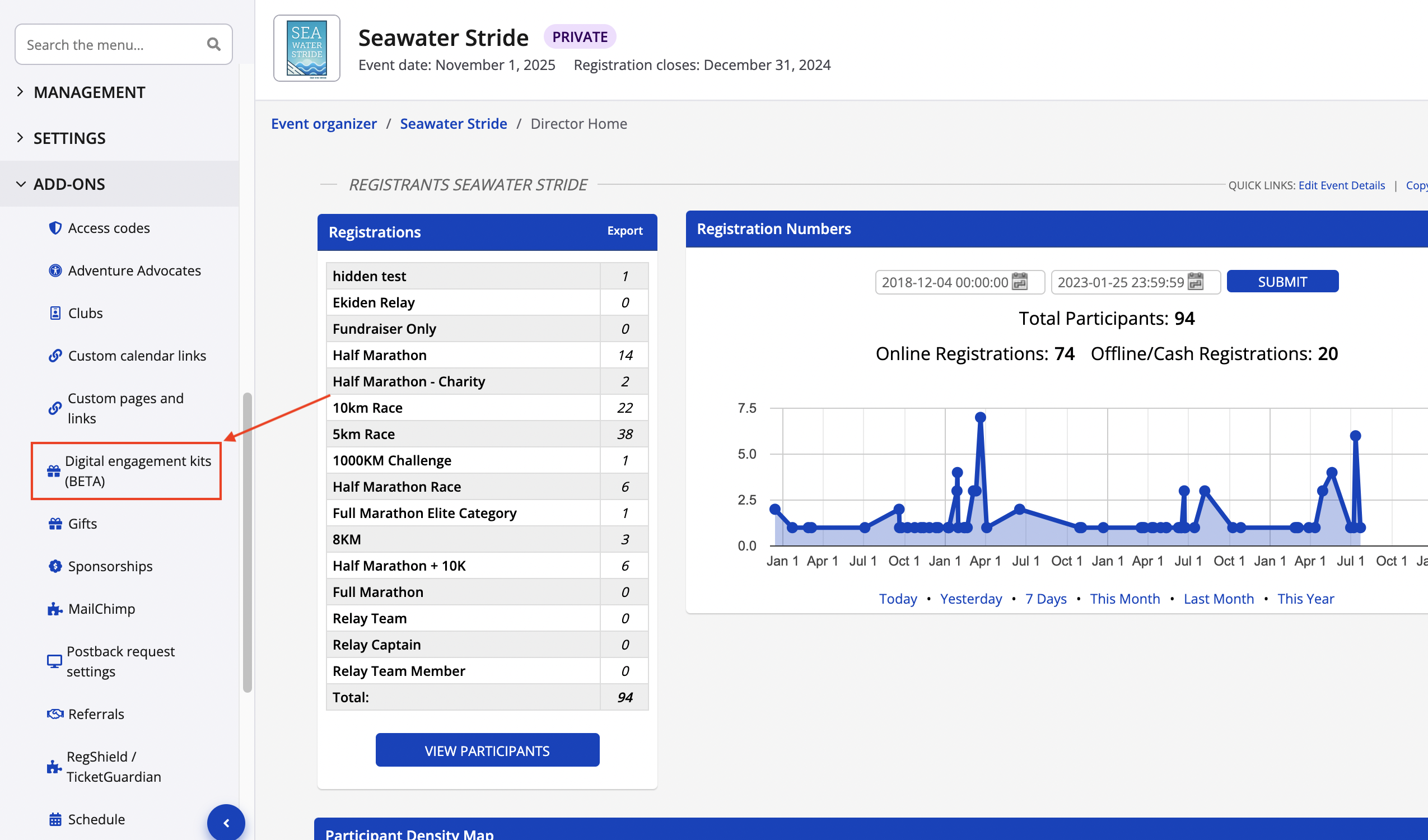The width and height of the screenshot is (1428, 840).
Task: Click the search magnifier icon in menu
Action: click(213, 44)
